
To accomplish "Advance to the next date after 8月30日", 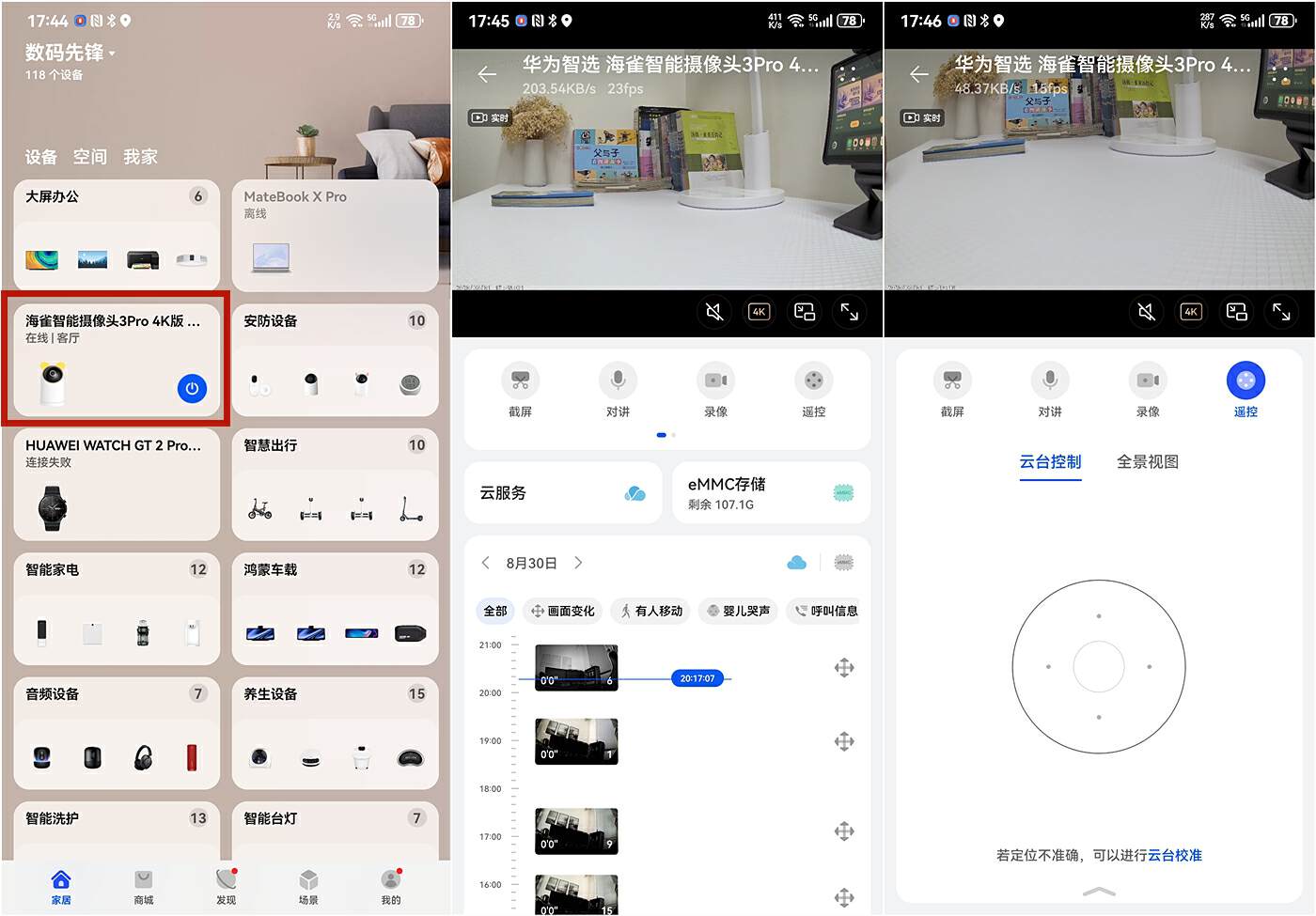I will click(579, 562).
